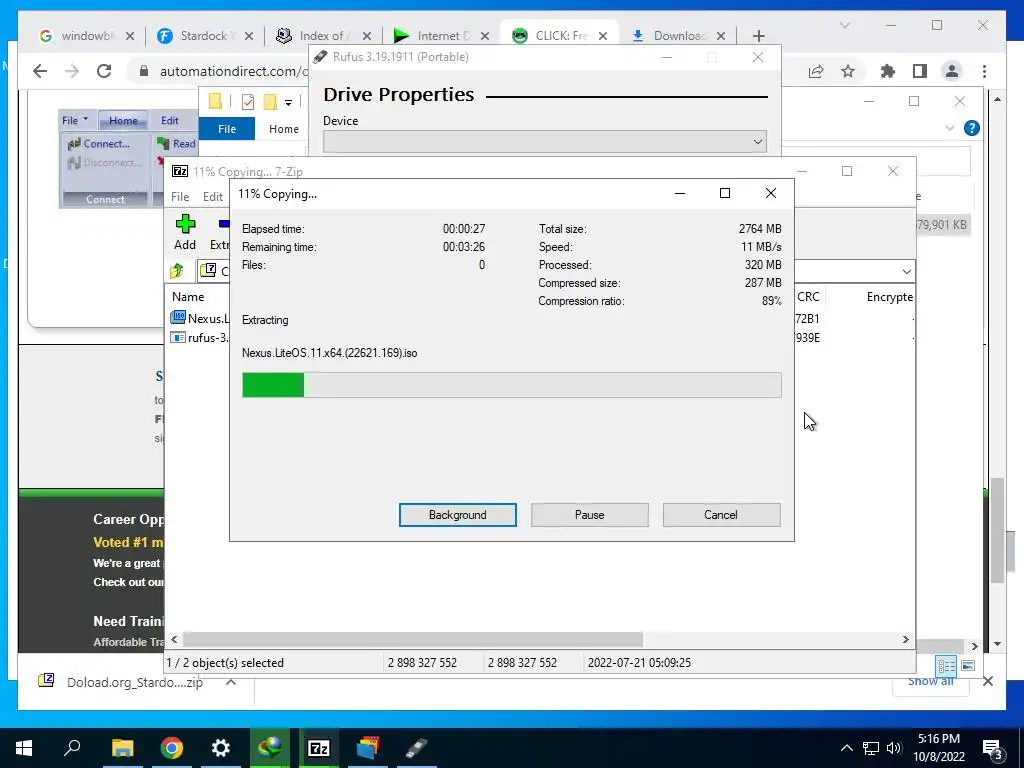Open the notification center icon
Viewport: 1024px width, 768px height.
[x=993, y=749]
